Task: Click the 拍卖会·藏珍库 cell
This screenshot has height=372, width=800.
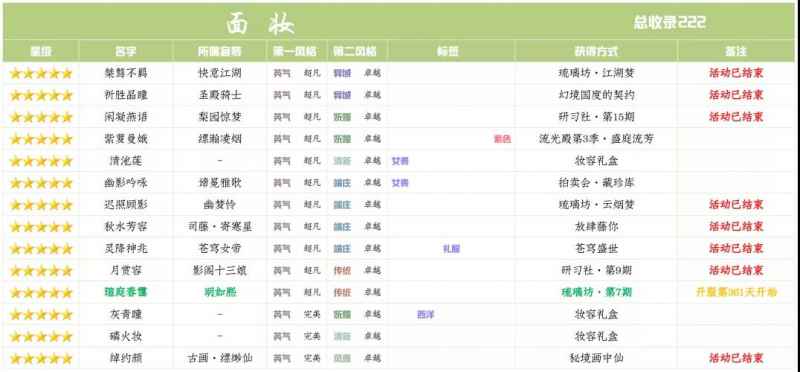Action: coord(596,183)
